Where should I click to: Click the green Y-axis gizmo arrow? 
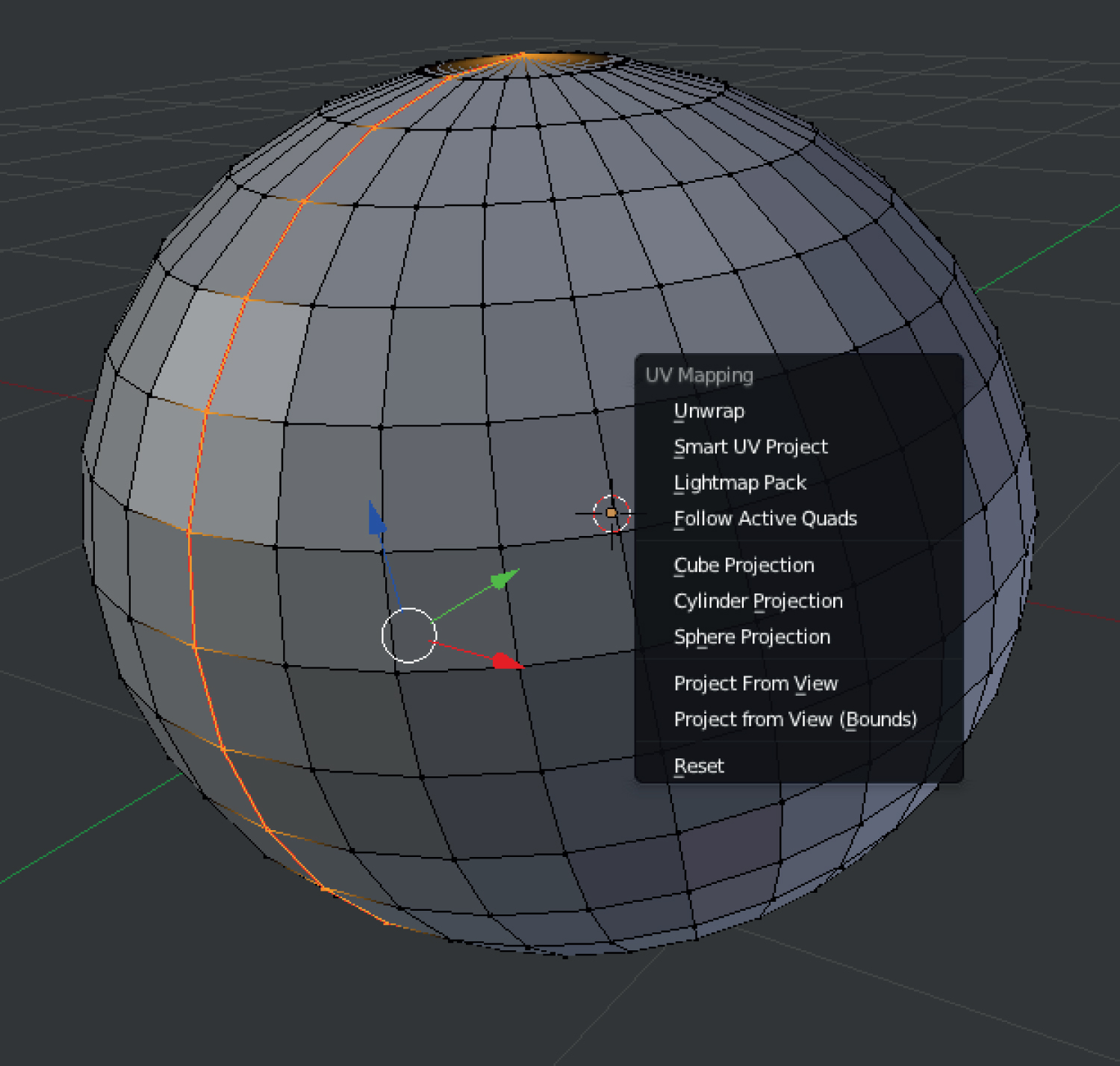(505, 579)
